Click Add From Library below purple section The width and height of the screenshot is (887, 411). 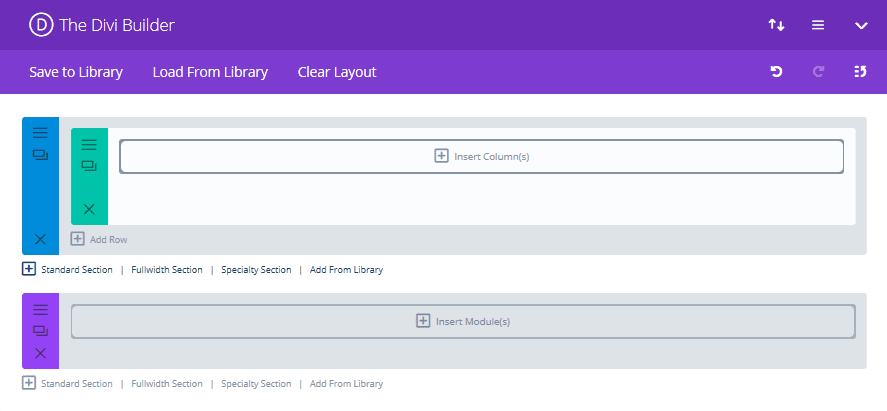[346, 384]
